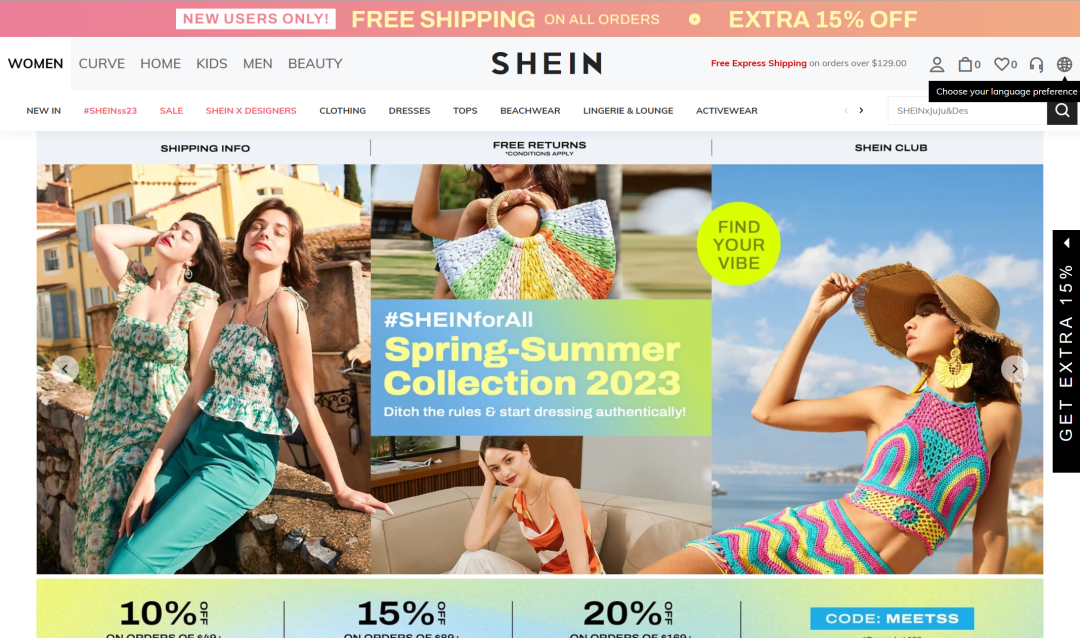Expand the GET EXTRA 15% side panel arrow
Image resolution: width=1080 pixels, height=638 pixels.
[x=1066, y=243]
